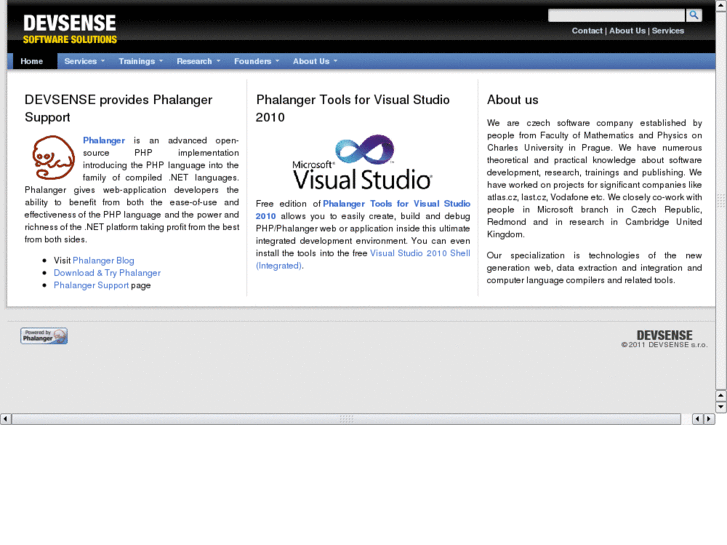Click the Microsoft Visual Studio logo
The image size is (727, 545).
362,163
